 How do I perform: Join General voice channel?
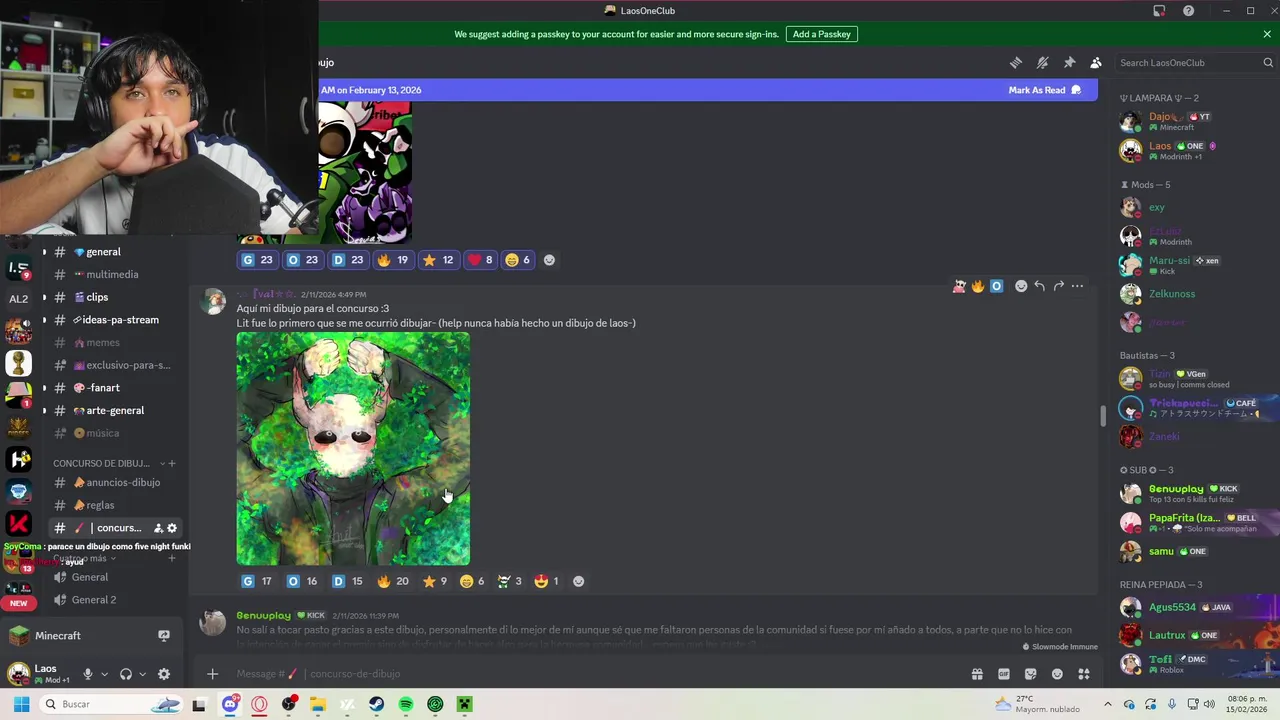pyautogui.click(x=89, y=577)
